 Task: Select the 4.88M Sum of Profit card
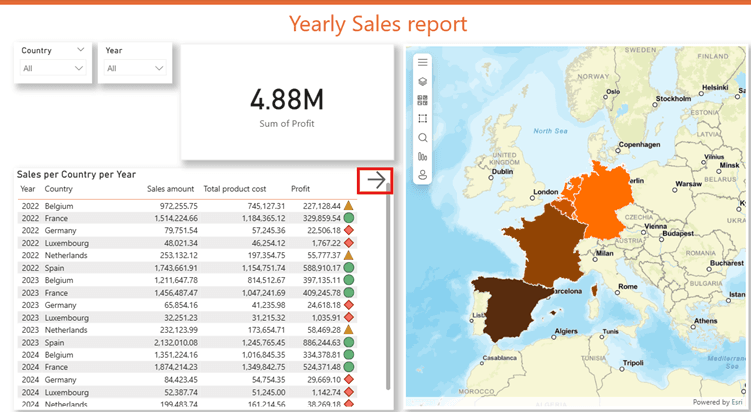tap(287, 103)
